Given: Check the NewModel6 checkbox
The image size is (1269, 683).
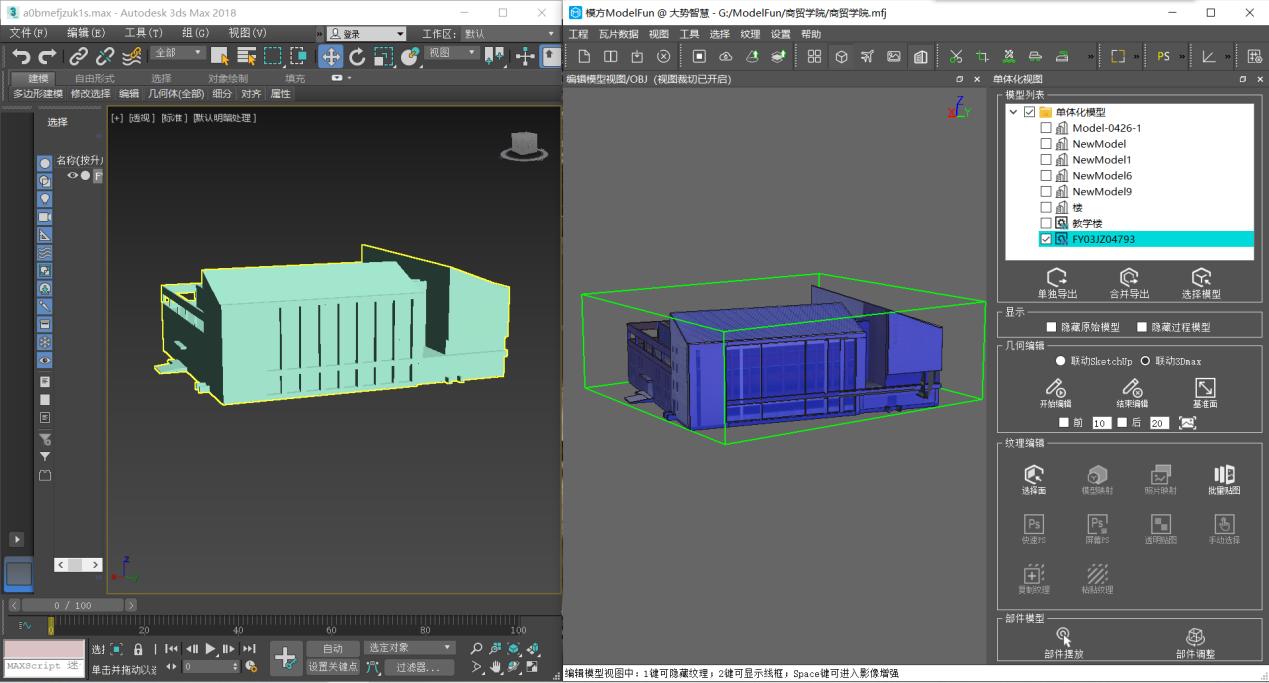Looking at the screenshot, I should (1046, 175).
